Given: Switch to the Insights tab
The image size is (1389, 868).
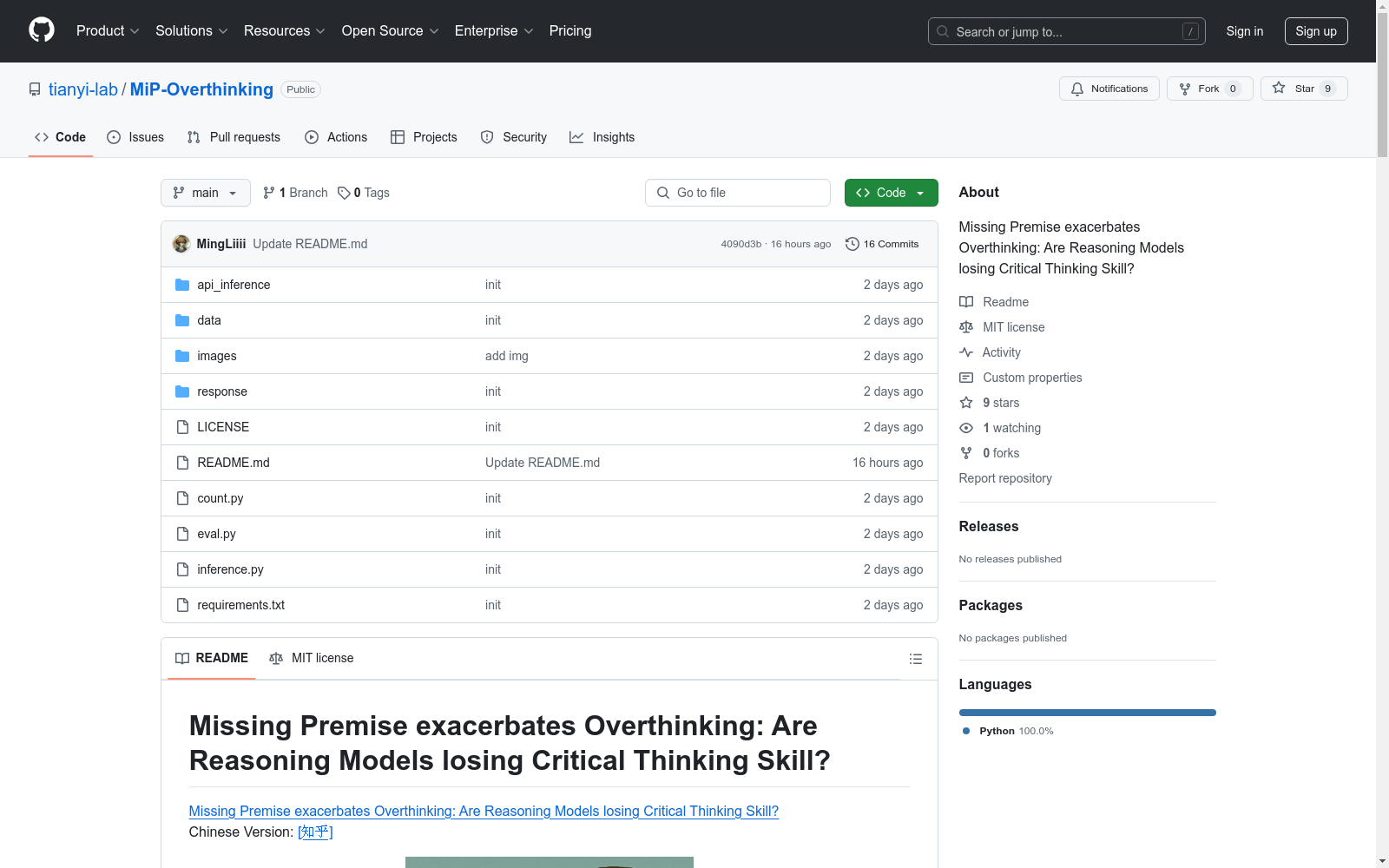Looking at the screenshot, I should 602,137.
